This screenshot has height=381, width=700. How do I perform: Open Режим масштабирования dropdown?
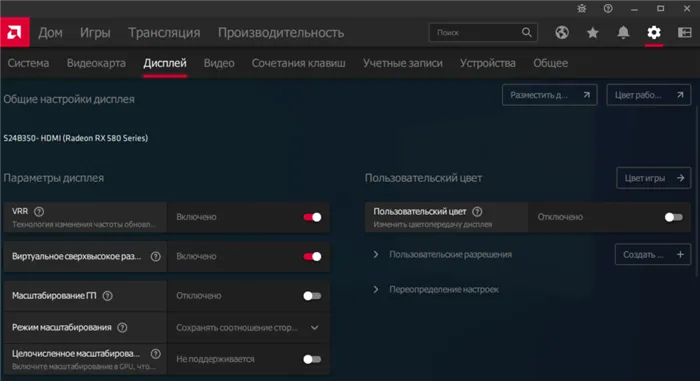(x=248, y=327)
